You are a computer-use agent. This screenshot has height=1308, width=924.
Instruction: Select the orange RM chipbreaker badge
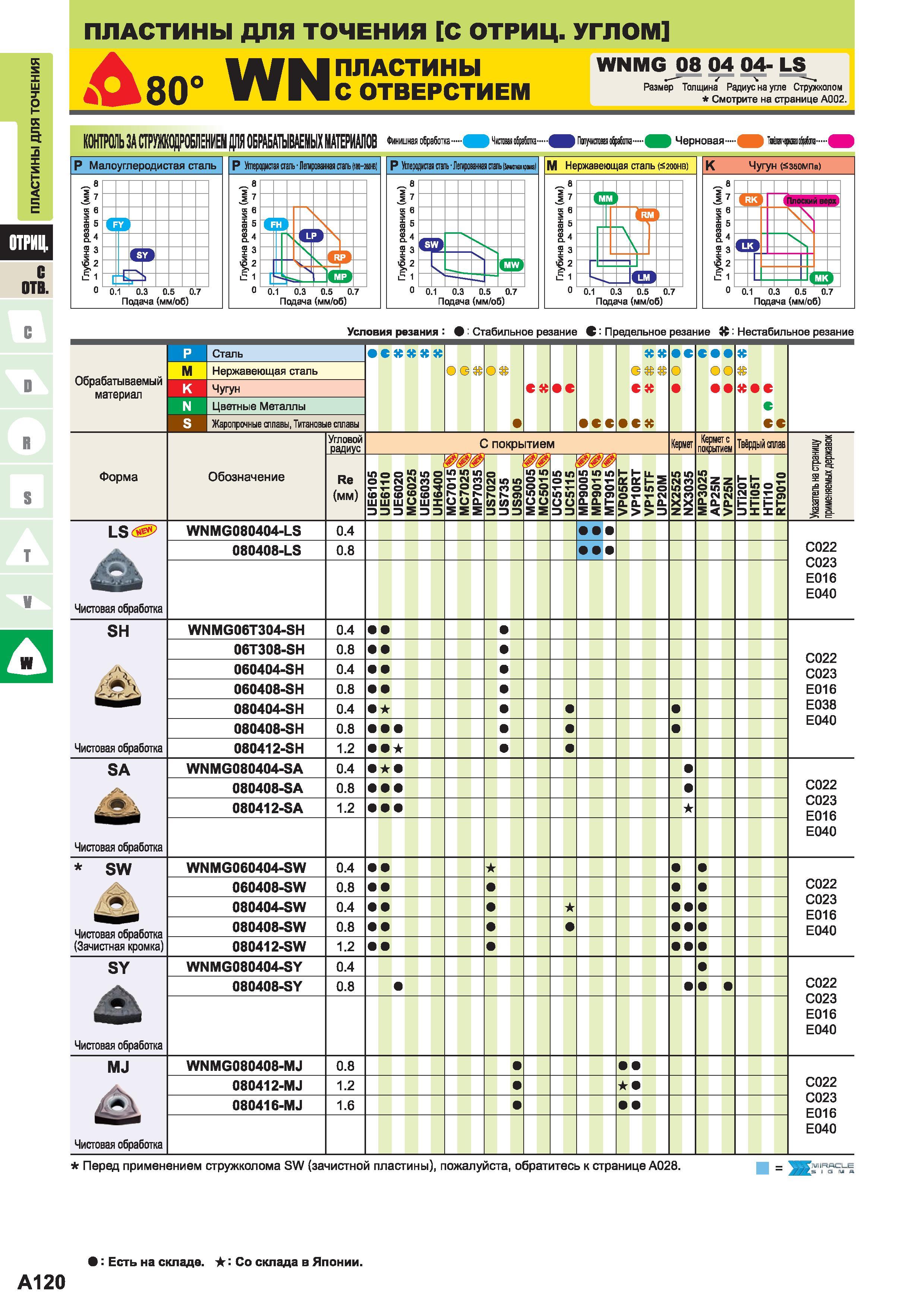point(647,215)
